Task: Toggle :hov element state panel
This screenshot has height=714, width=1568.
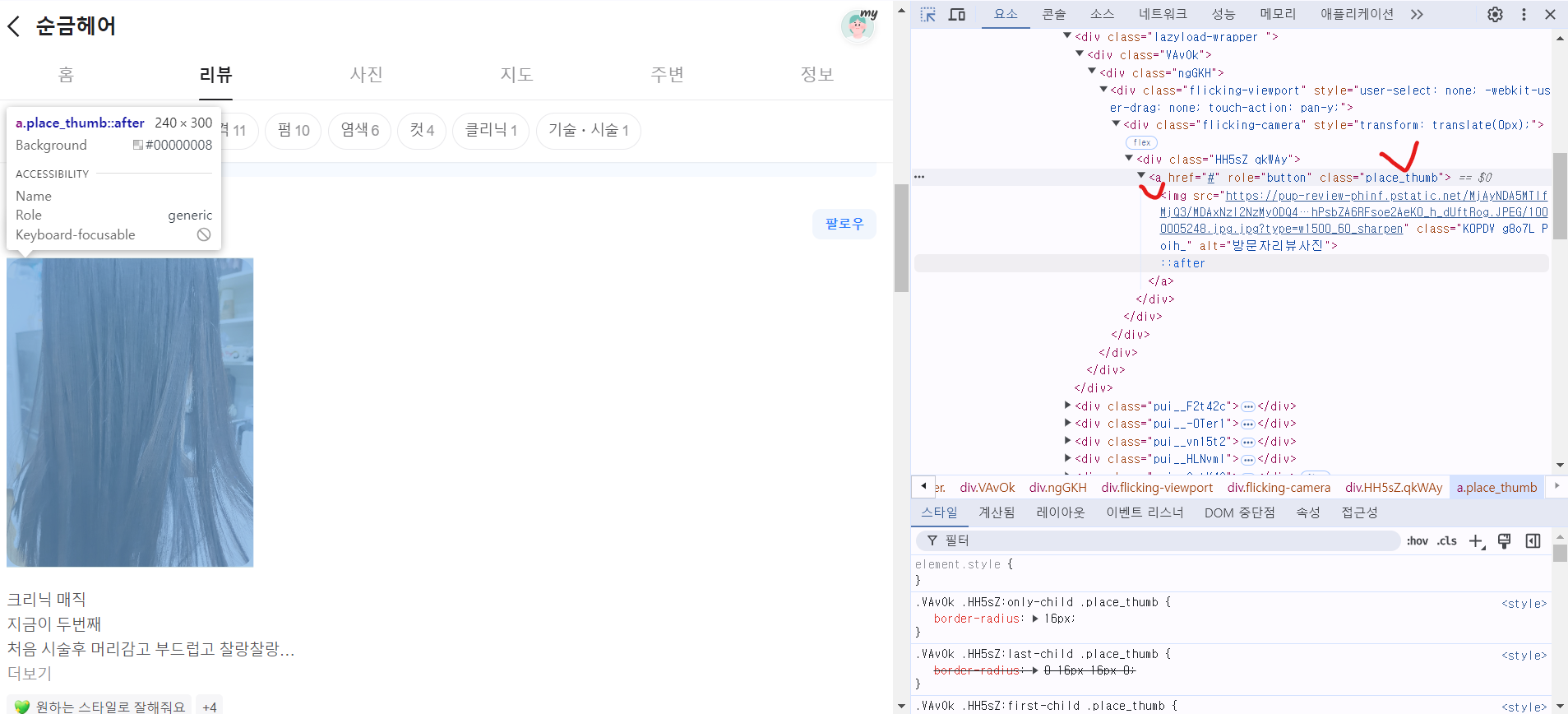Action: point(1417,540)
